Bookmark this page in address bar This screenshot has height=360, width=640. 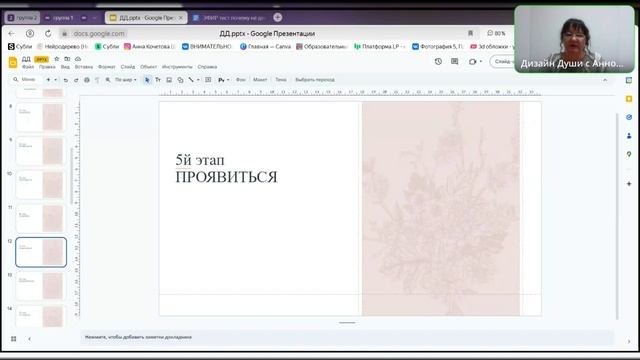[x=470, y=33]
